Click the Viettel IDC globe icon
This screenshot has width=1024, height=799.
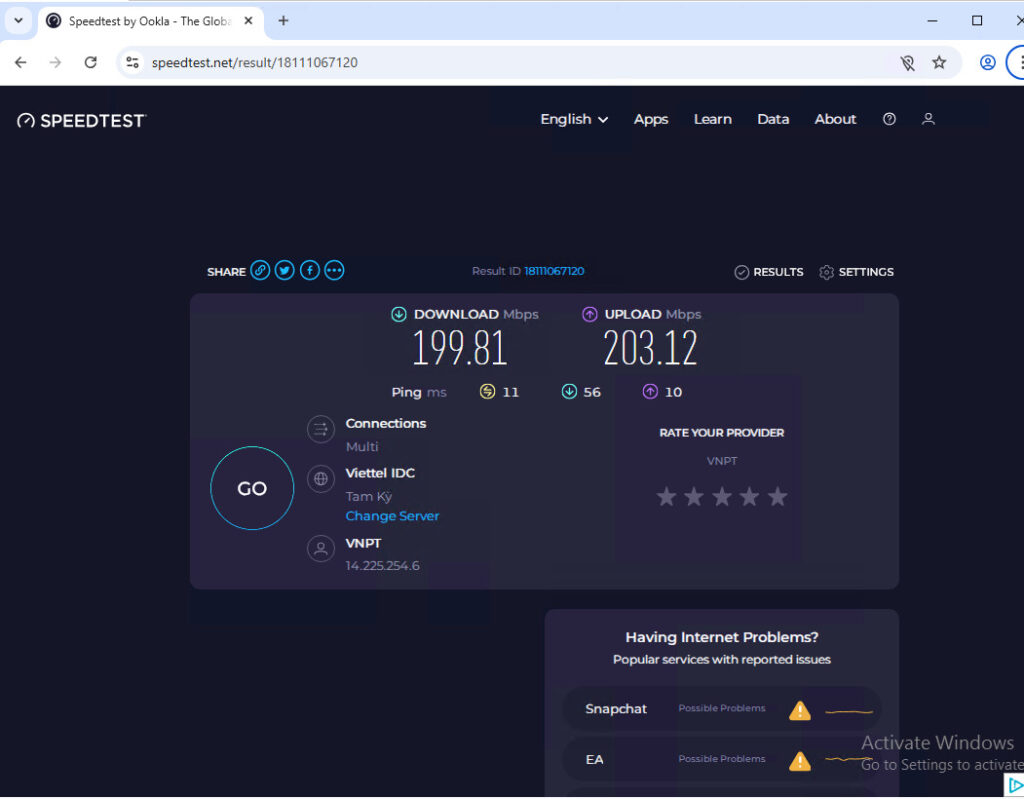pos(321,479)
